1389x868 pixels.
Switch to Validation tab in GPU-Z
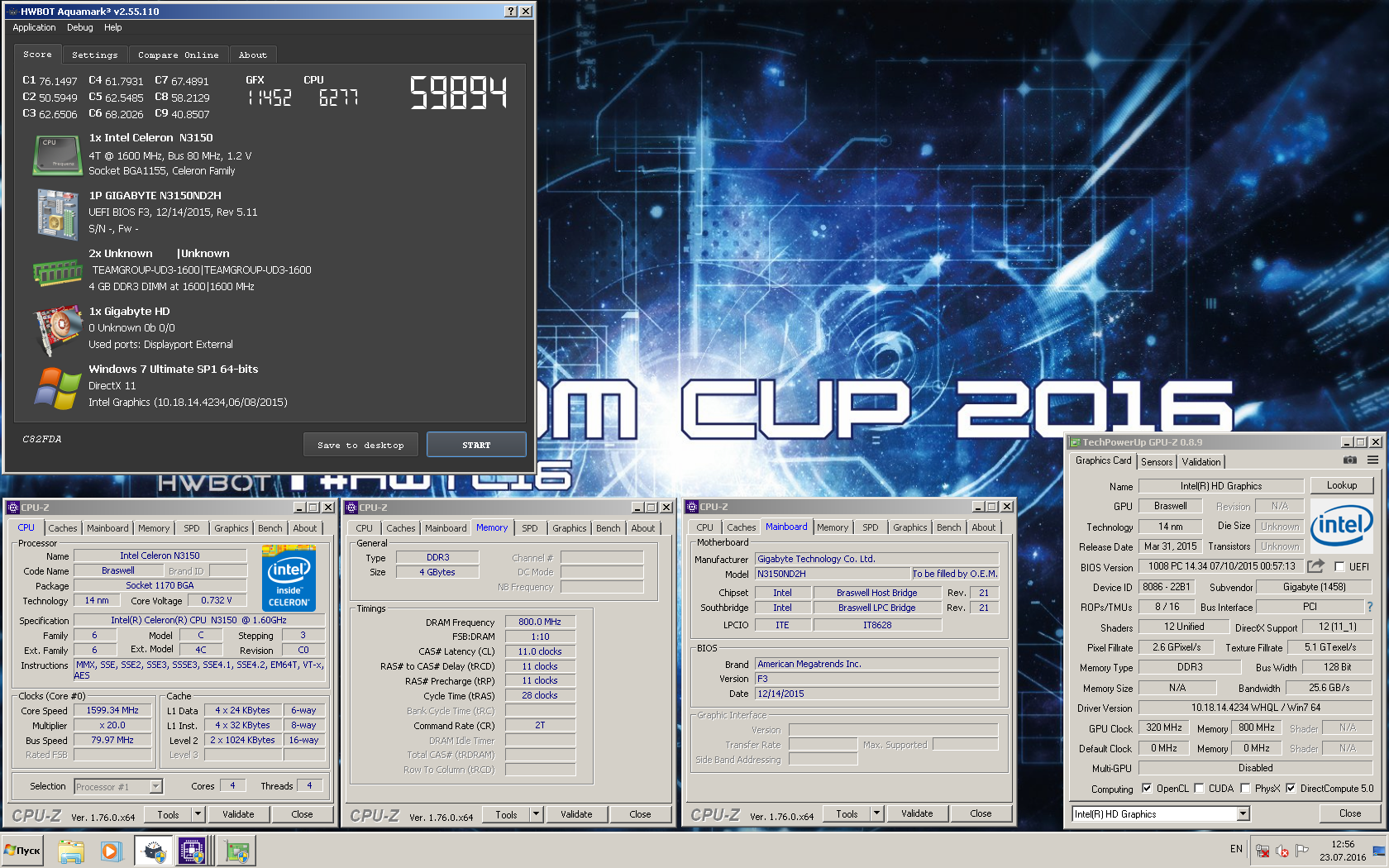1200,462
